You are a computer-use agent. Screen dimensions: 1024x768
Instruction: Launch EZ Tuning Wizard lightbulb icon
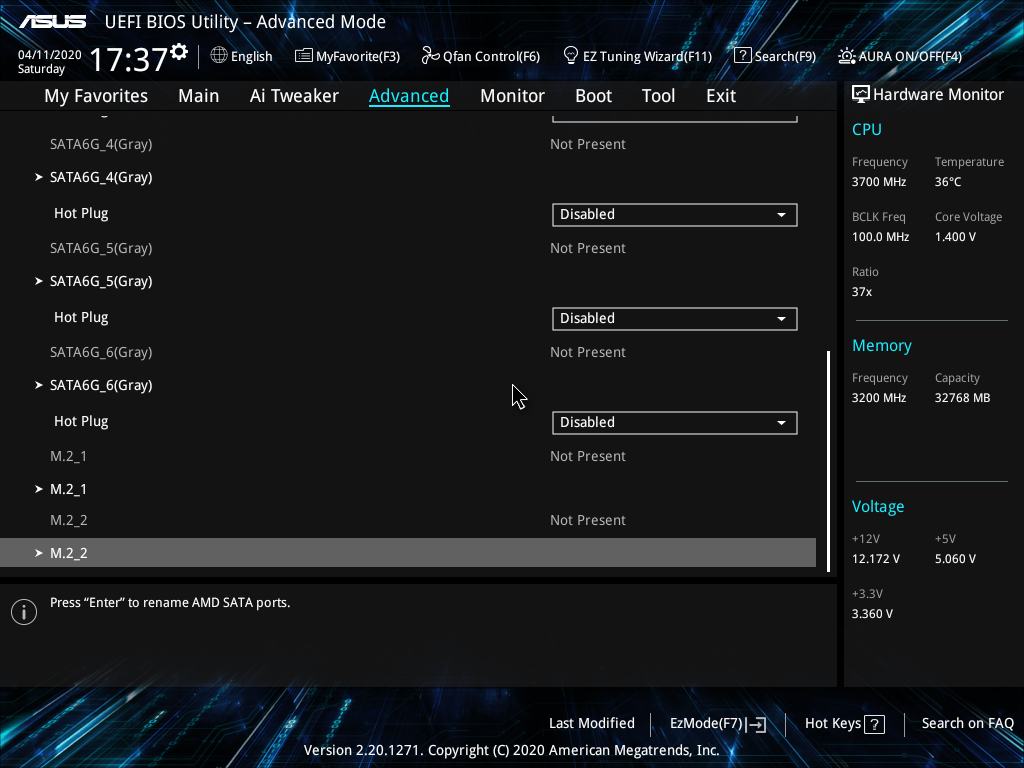point(571,56)
